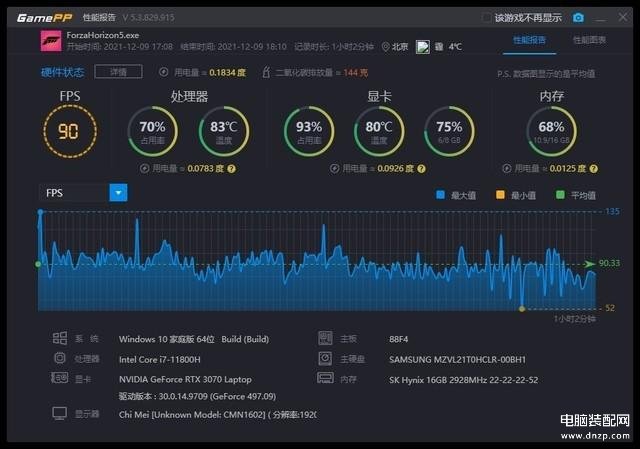640x449 pixels.
Task: Click the NVIDIA GeForce RTX 3070 Laptop text
Action: (x=185, y=379)
